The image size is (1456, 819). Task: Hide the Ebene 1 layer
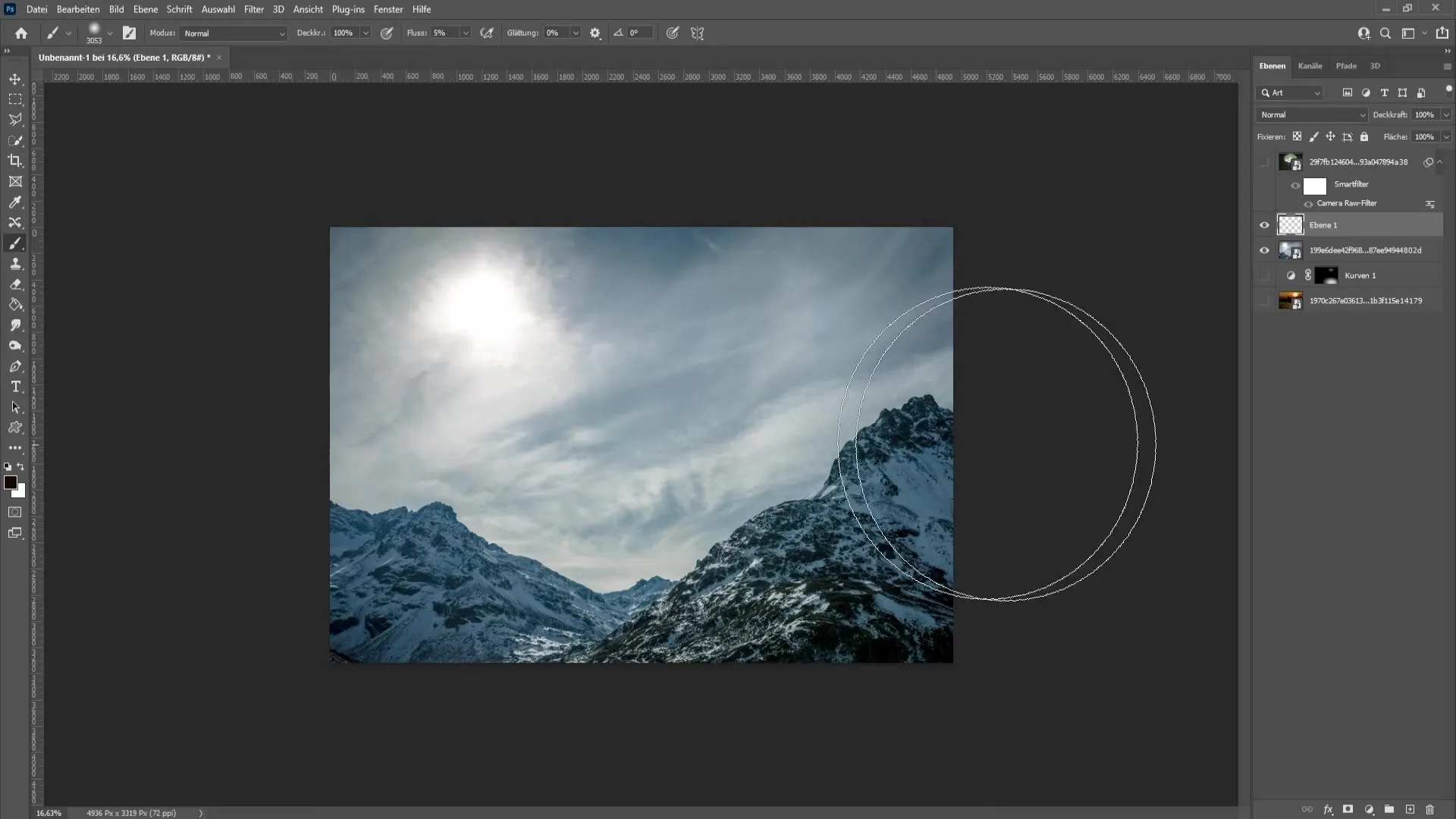point(1264,225)
